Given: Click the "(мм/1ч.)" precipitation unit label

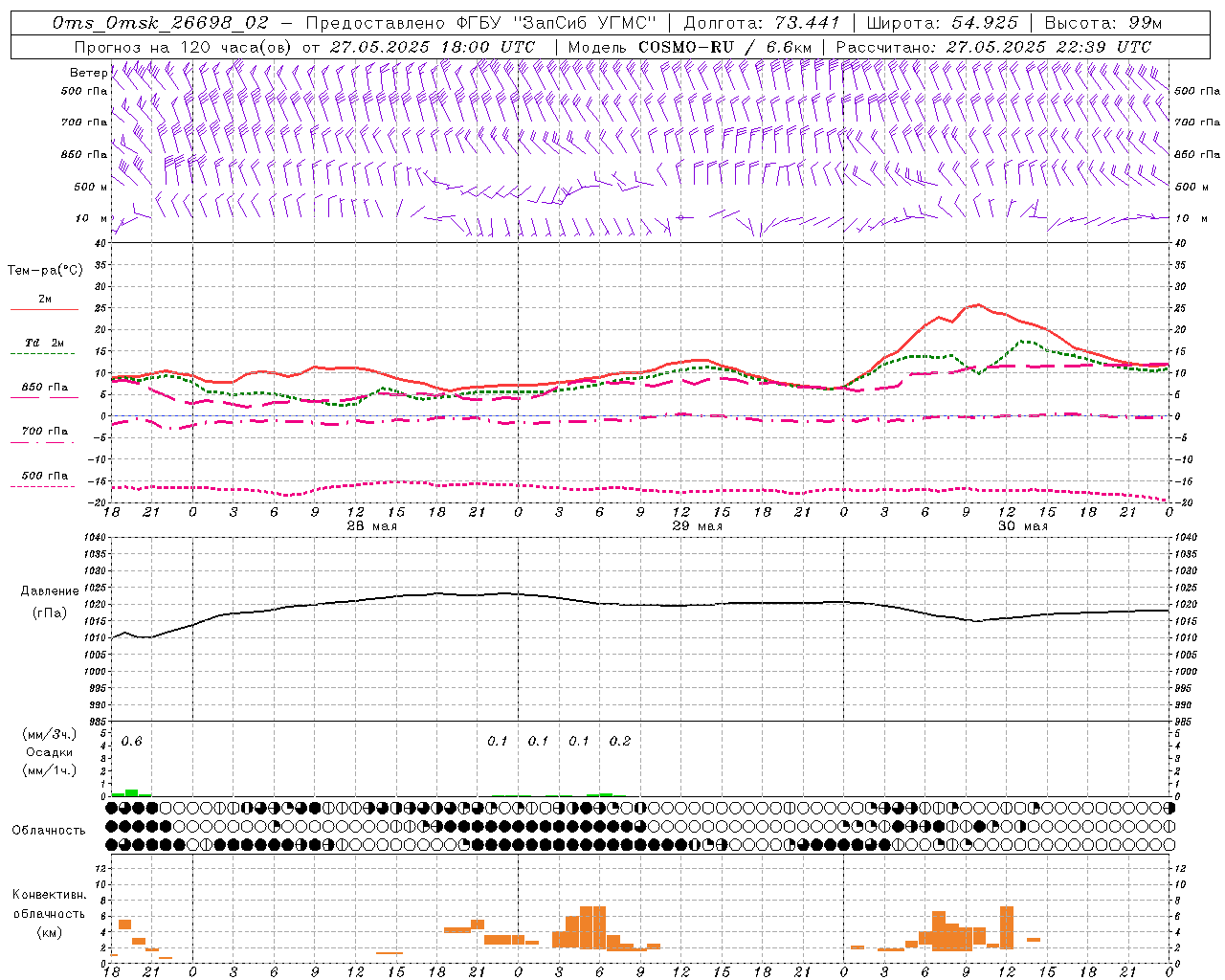Looking at the screenshot, I should 49,769.
